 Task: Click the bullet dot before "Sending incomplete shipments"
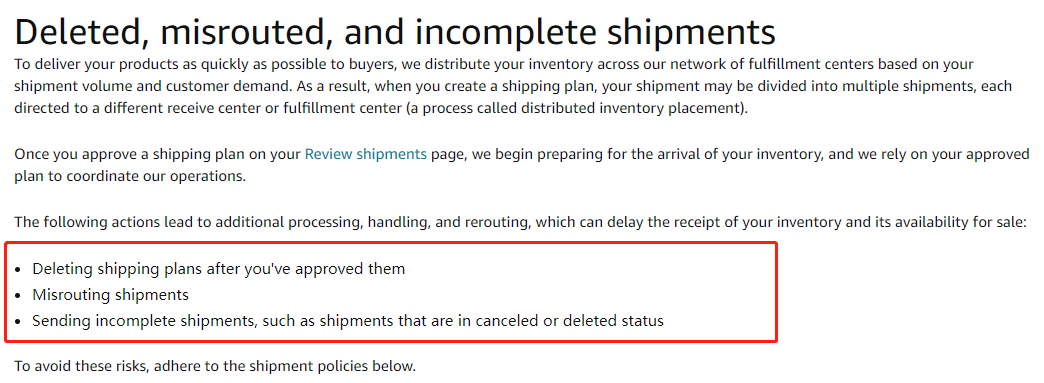tap(18, 322)
